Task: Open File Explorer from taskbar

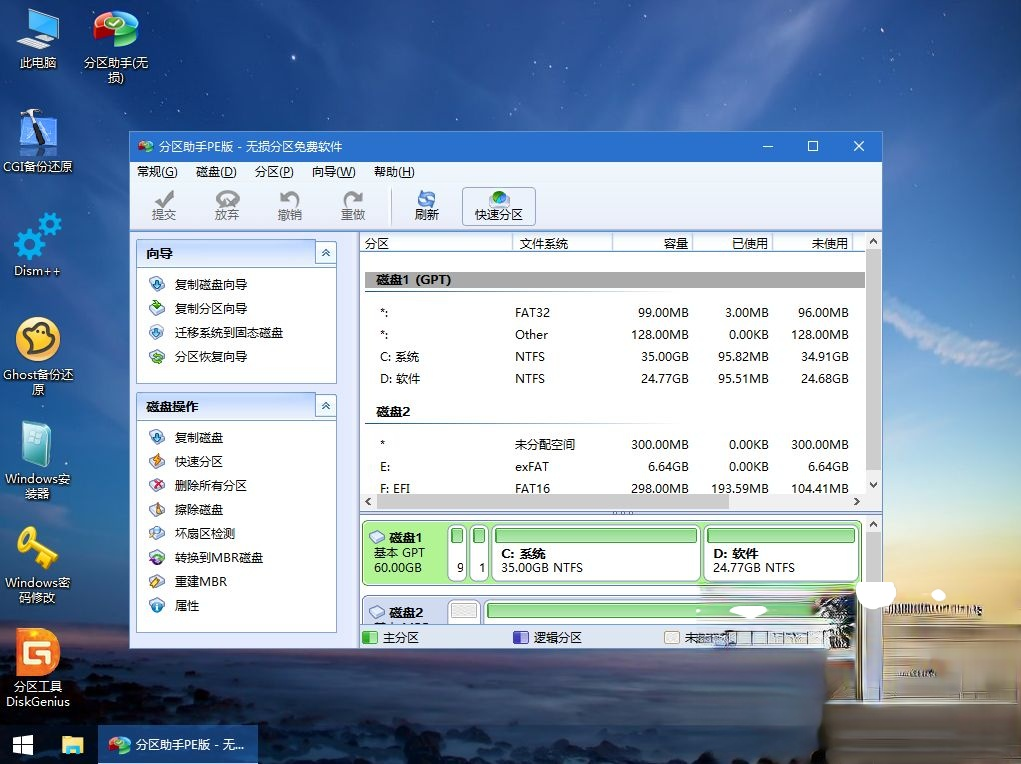Action: 72,744
